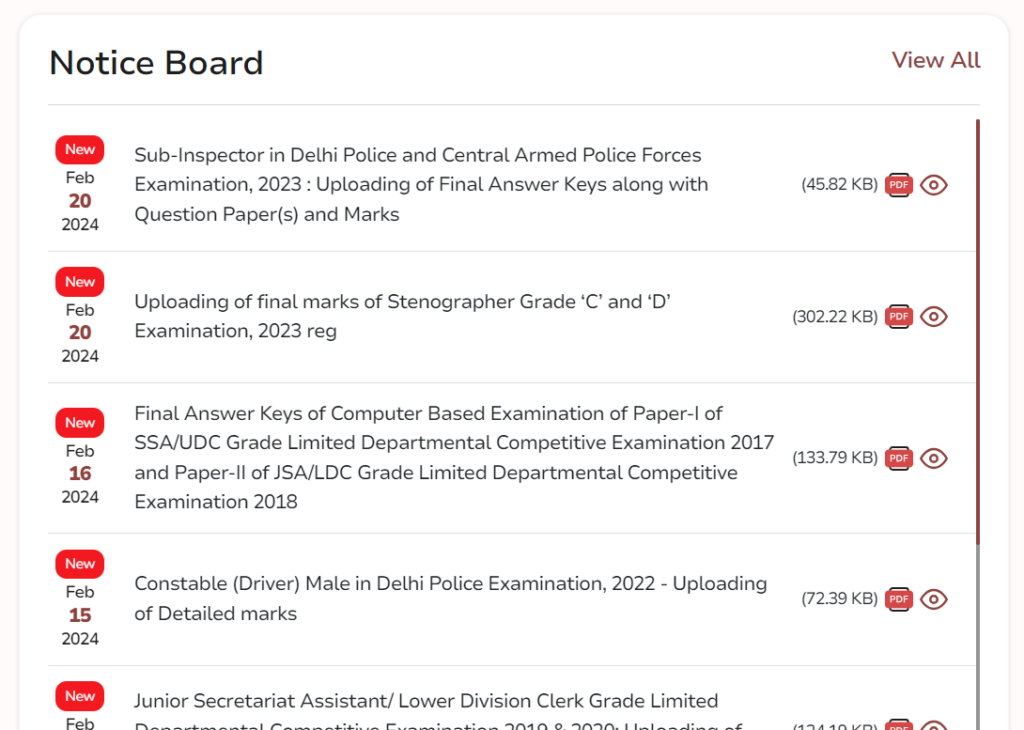Click PDF icon for Constable Driver notice
Image resolution: width=1024 pixels, height=730 pixels.
(x=898, y=599)
